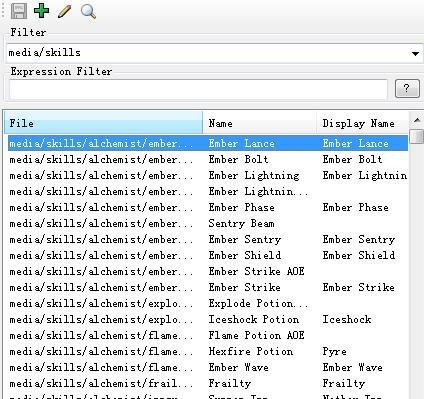Click the scrollbar up arrow

pos(417,120)
